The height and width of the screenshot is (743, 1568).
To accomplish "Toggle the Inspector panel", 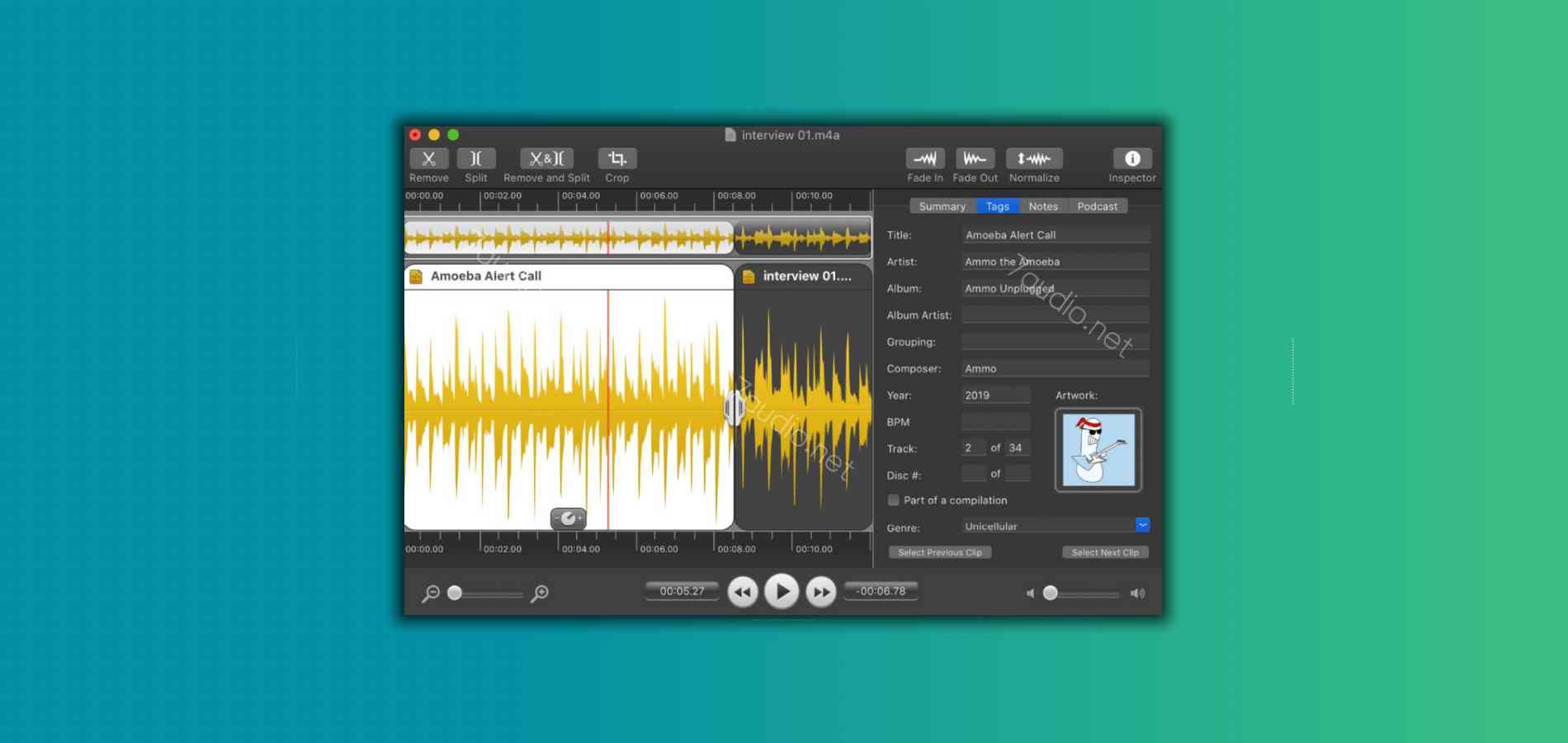I will pyautogui.click(x=1132, y=159).
